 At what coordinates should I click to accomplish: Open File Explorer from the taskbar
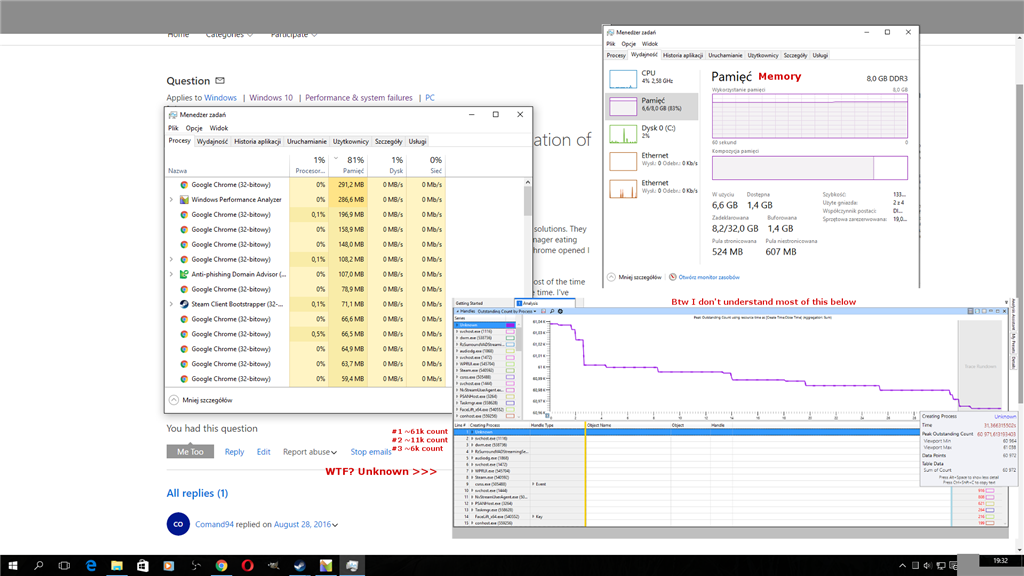[x=117, y=566]
